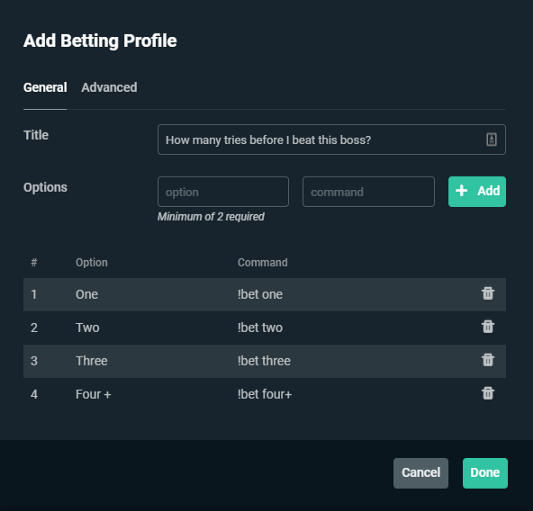Delete the 'Two' betting option
The image size is (533, 511).
pos(488,327)
